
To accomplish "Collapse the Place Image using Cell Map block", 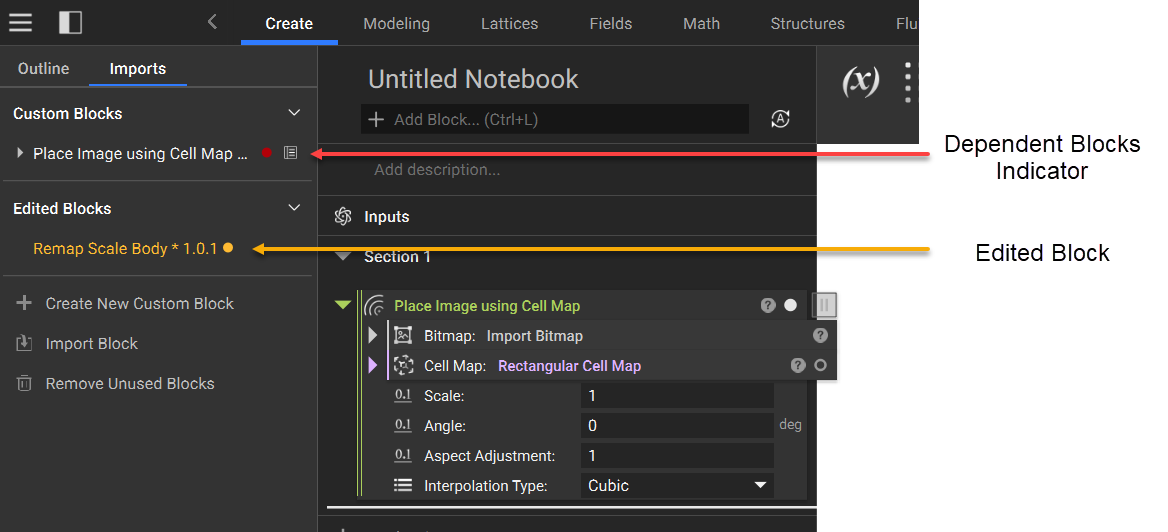I will [x=343, y=305].
